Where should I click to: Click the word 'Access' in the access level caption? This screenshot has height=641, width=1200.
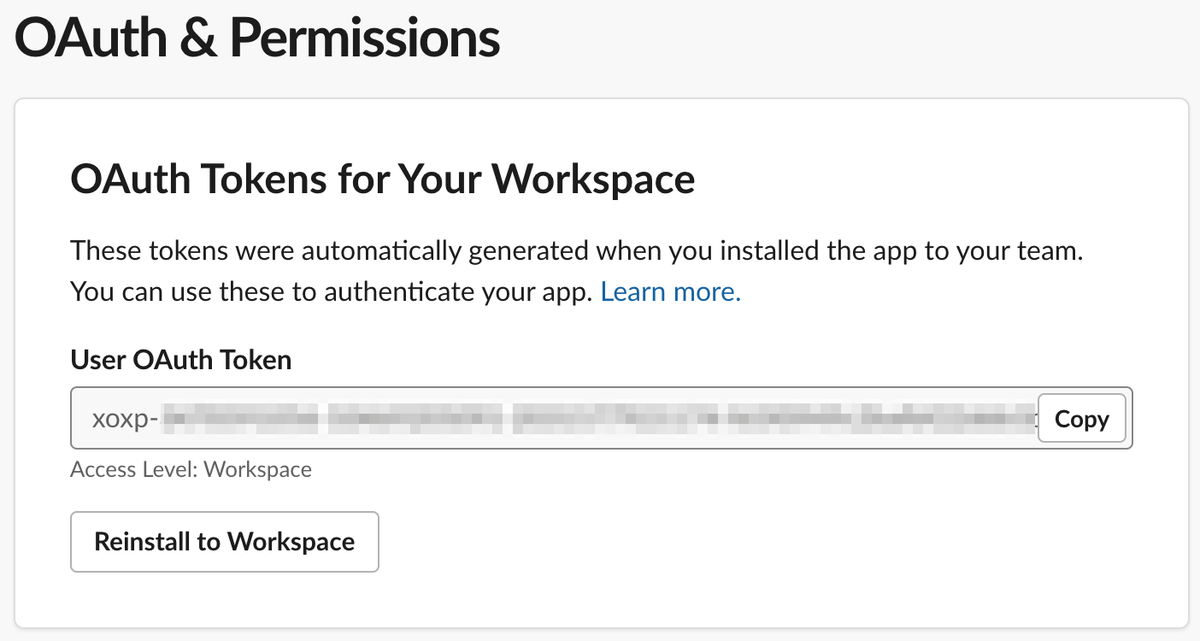[100, 469]
